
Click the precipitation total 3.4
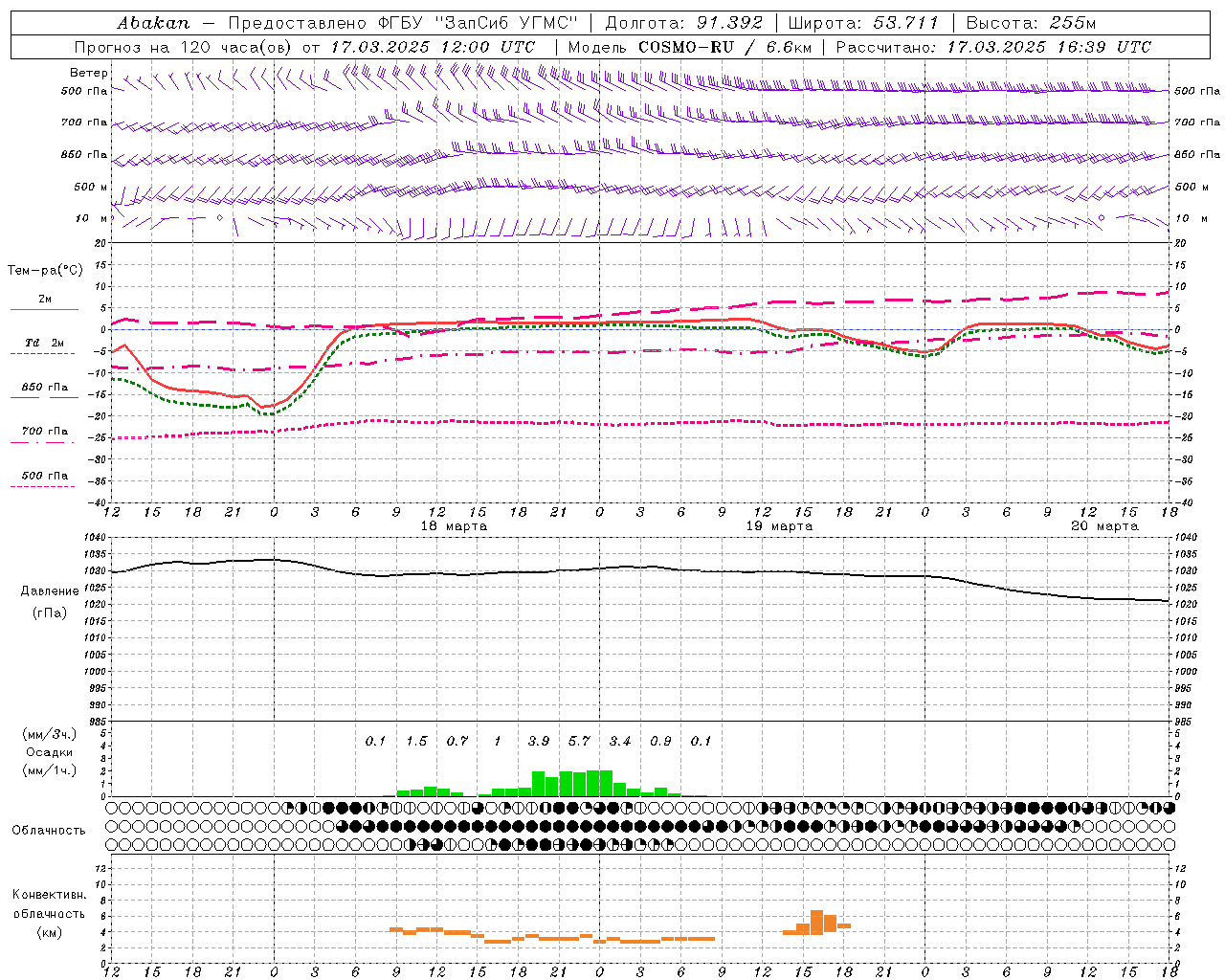[x=620, y=742]
